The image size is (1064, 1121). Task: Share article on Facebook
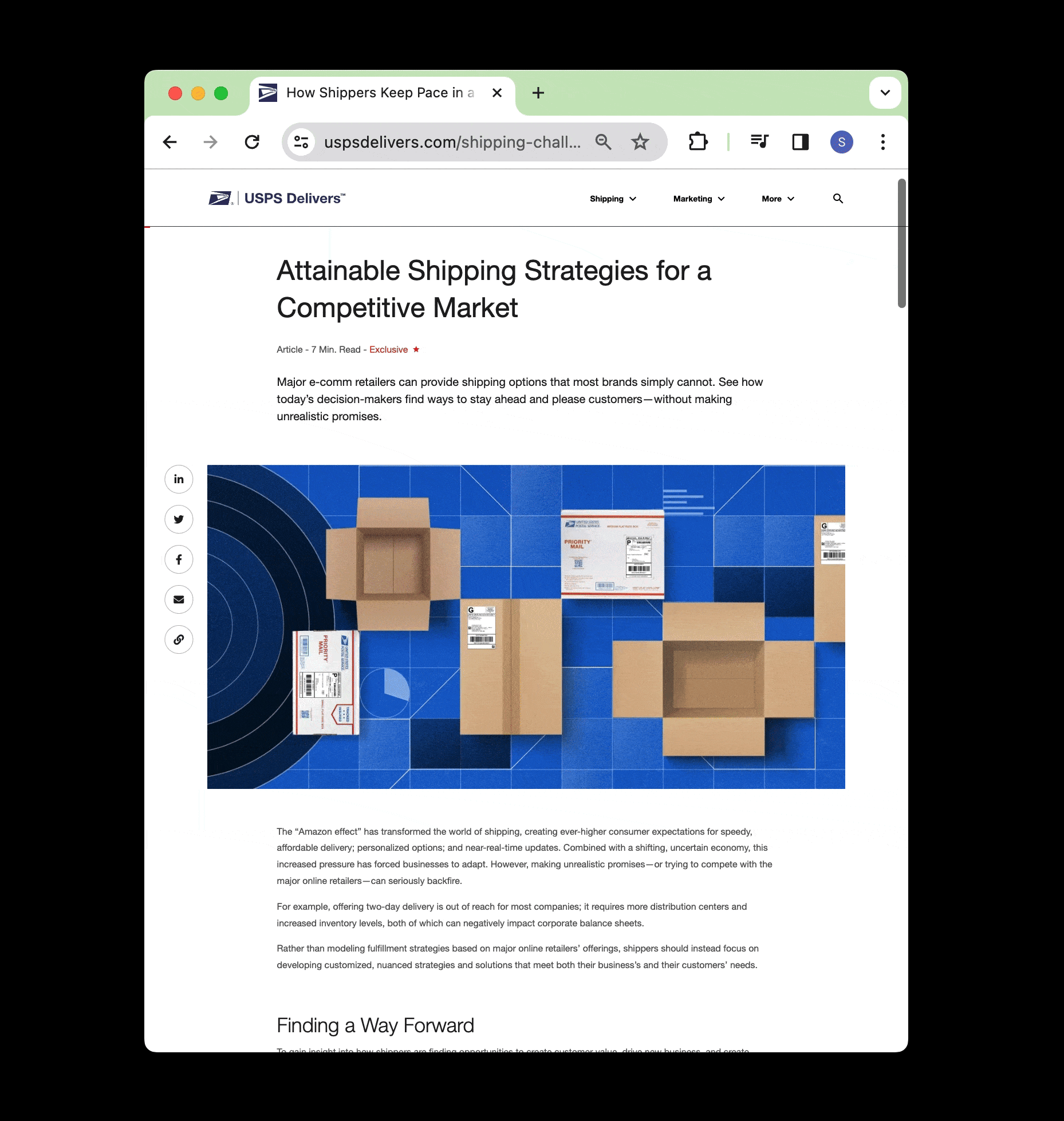coord(179,559)
